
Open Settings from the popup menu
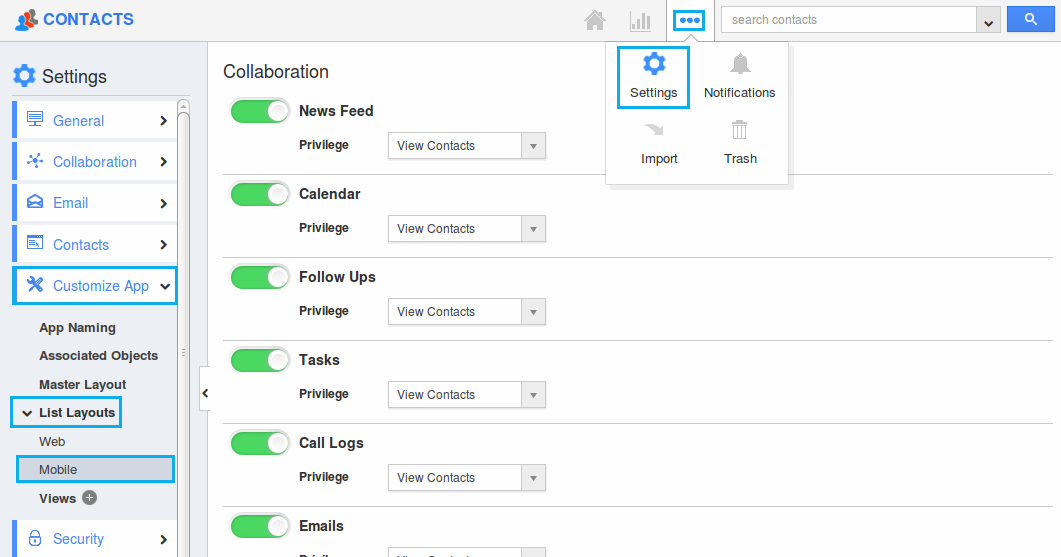654,77
